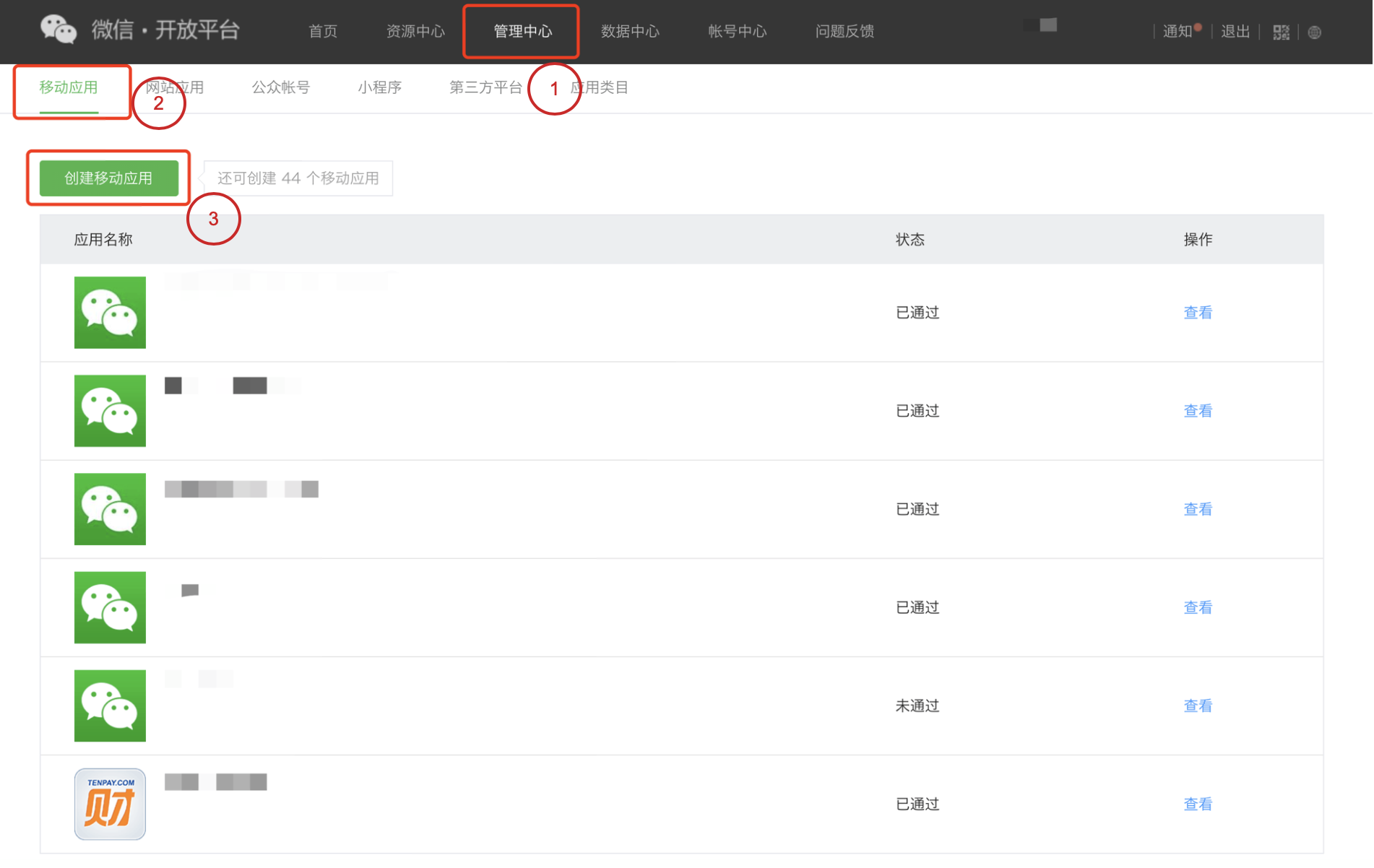
Task: Click the green 创建移动应用 button
Action: point(108,178)
